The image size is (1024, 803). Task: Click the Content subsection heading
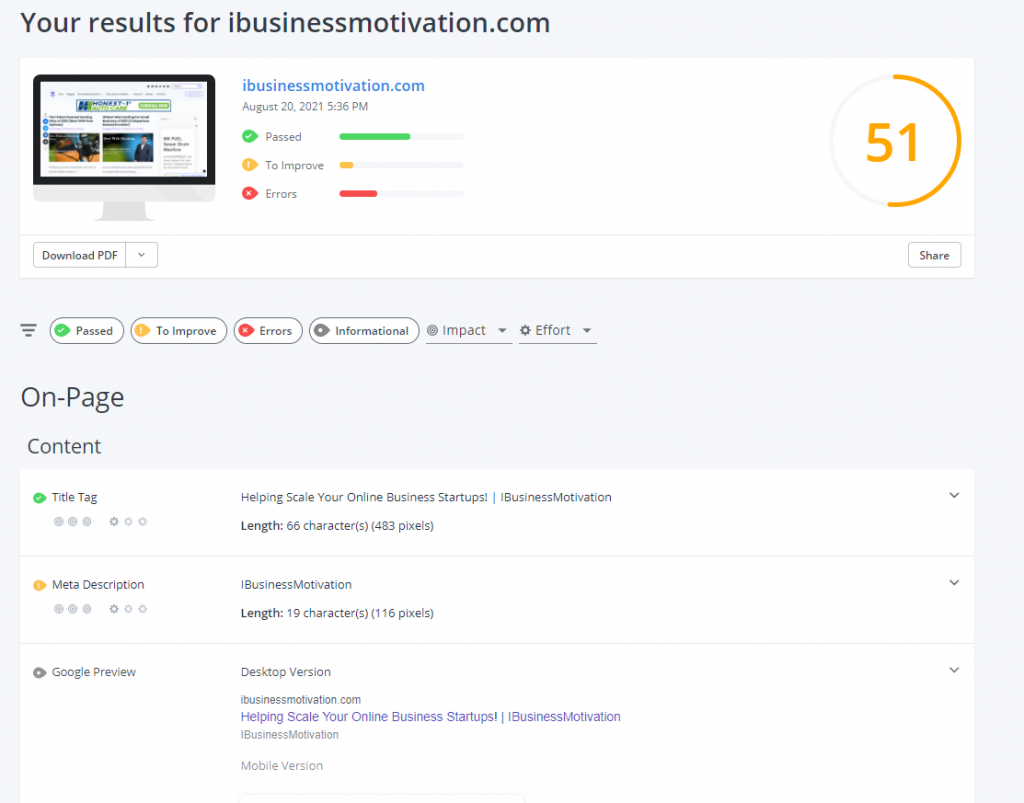64,447
